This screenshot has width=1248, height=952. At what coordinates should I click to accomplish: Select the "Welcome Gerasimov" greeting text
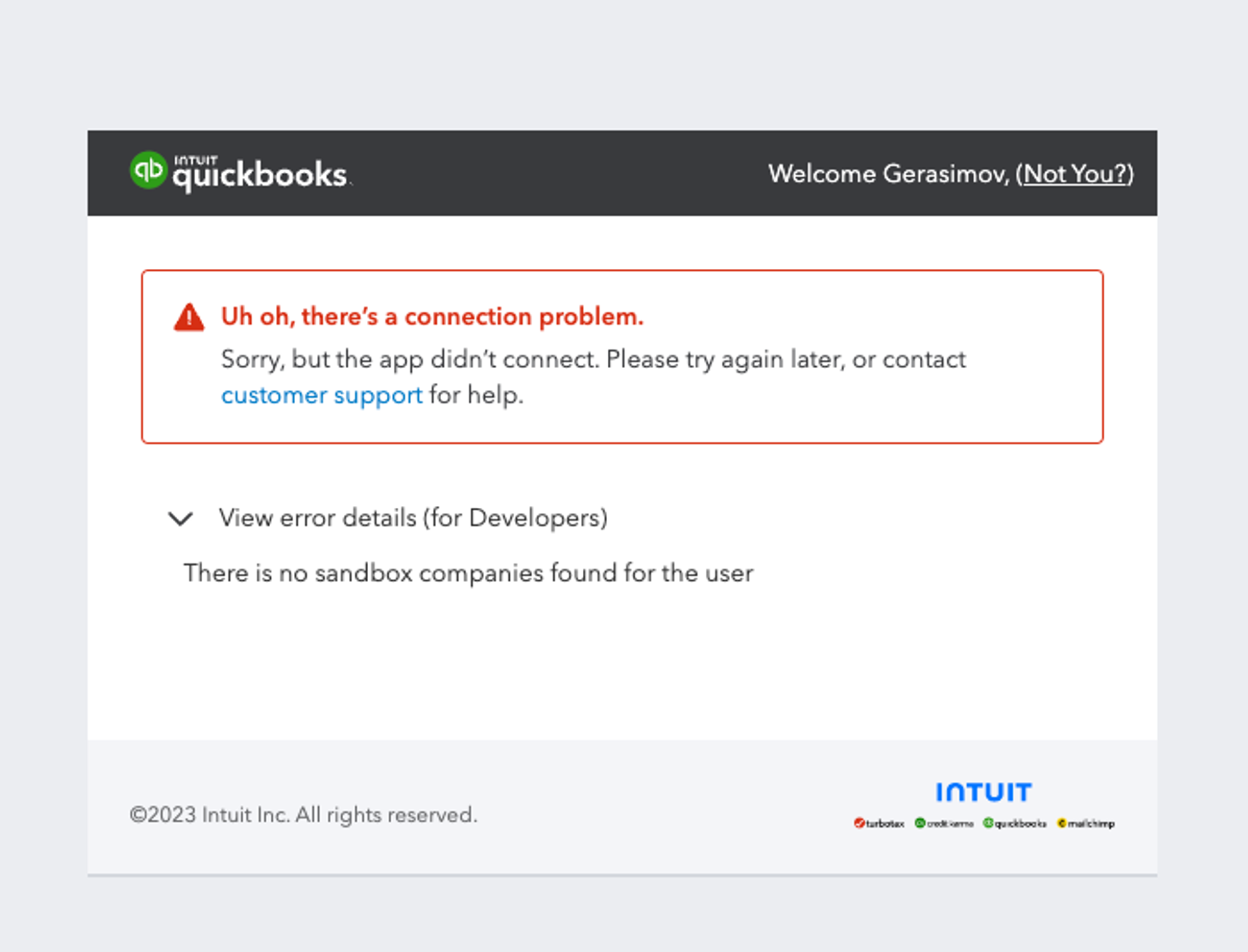(889, 173)
